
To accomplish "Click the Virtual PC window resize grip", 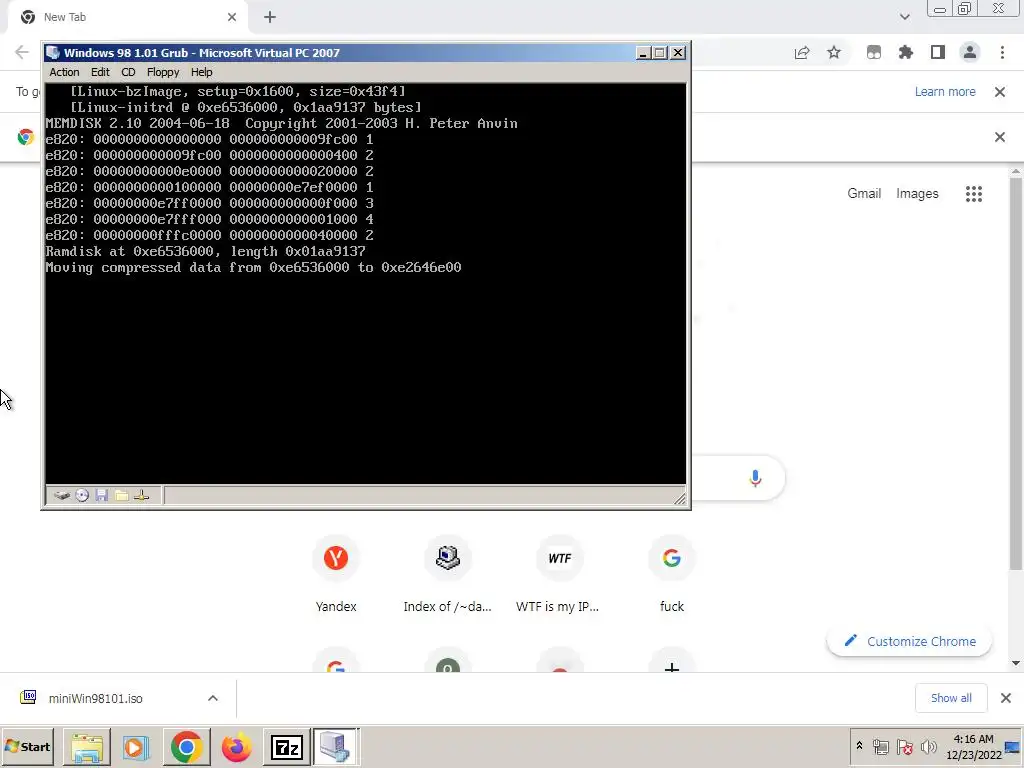I will 680,499.
